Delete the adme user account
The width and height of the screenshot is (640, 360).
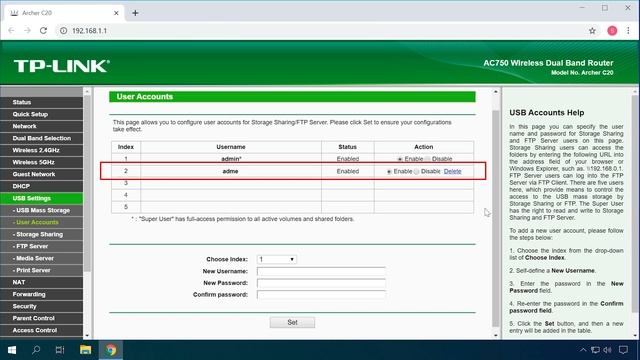click(x=452, y=171)
